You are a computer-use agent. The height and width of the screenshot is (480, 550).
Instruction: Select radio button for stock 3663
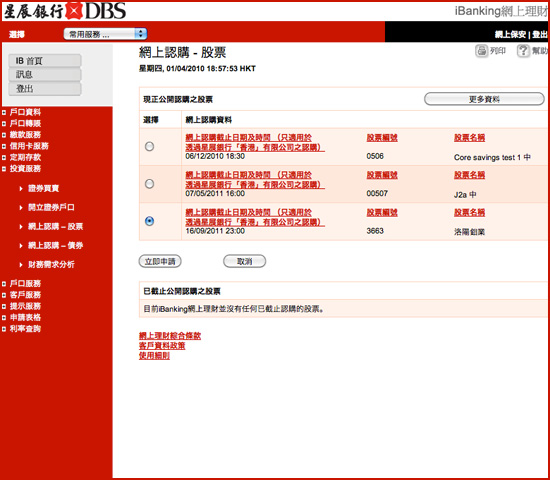click(149, 221)
